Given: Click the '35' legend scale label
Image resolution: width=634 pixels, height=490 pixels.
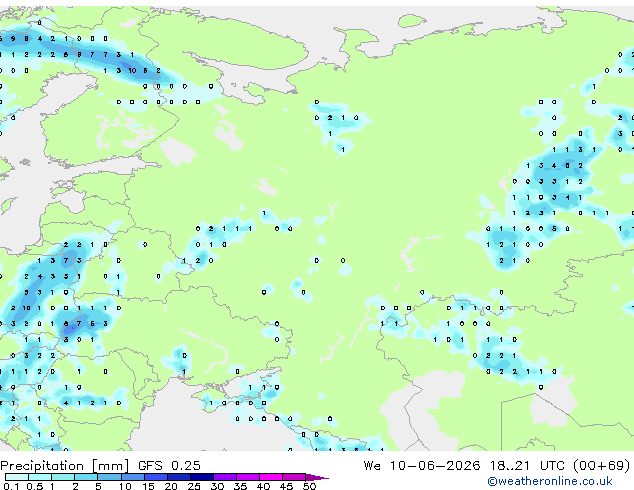Looking at the screenshot, I should [240, 486].
